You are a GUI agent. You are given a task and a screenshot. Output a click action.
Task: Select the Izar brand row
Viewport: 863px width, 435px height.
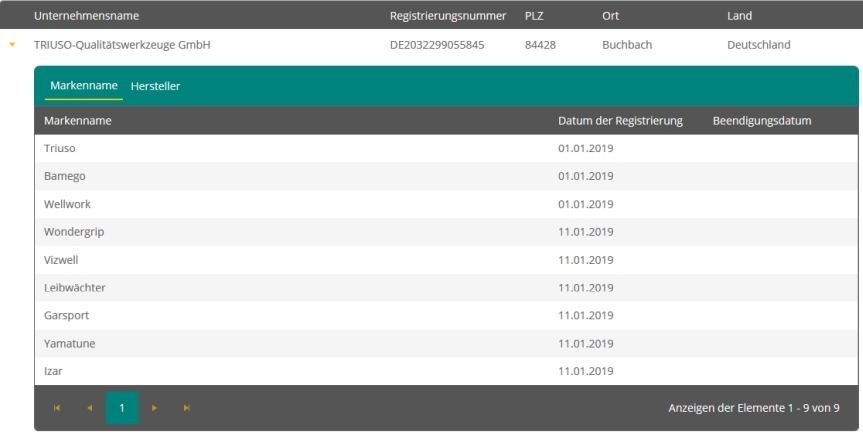coord(446,371)
